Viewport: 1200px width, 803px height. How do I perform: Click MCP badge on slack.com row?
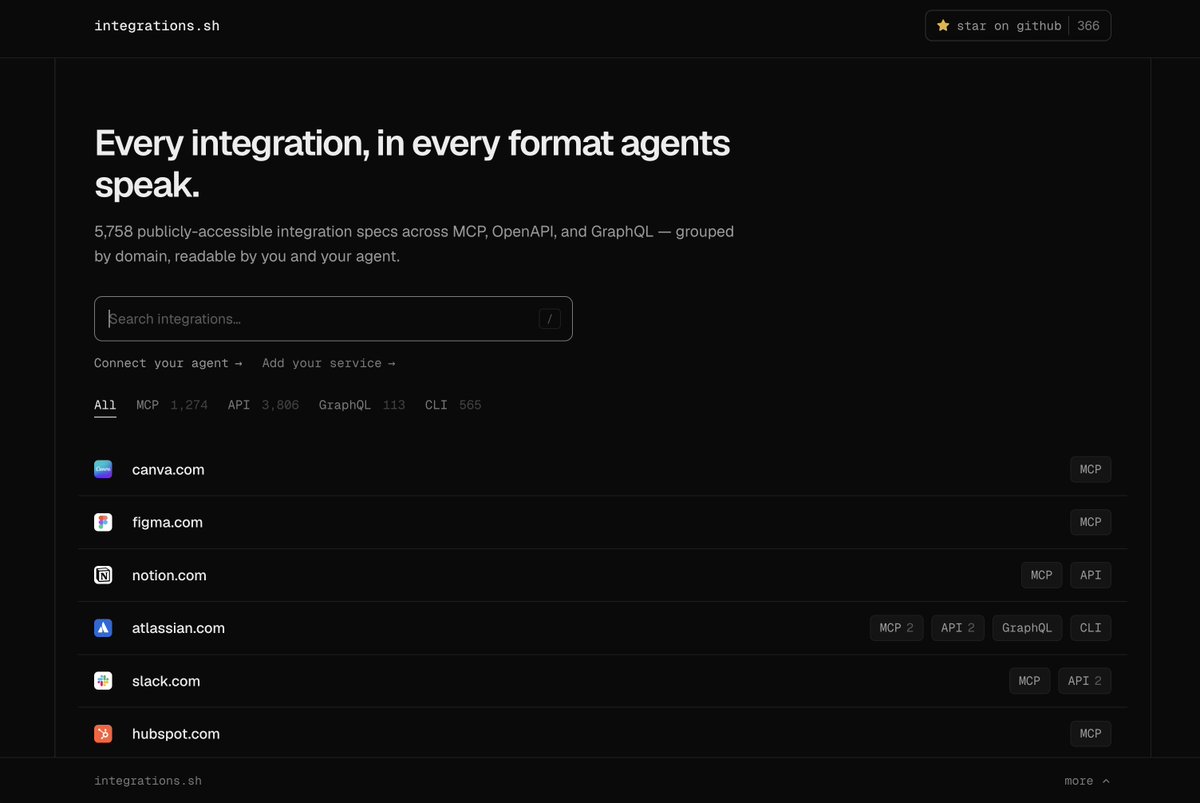tap(1030, 681)
